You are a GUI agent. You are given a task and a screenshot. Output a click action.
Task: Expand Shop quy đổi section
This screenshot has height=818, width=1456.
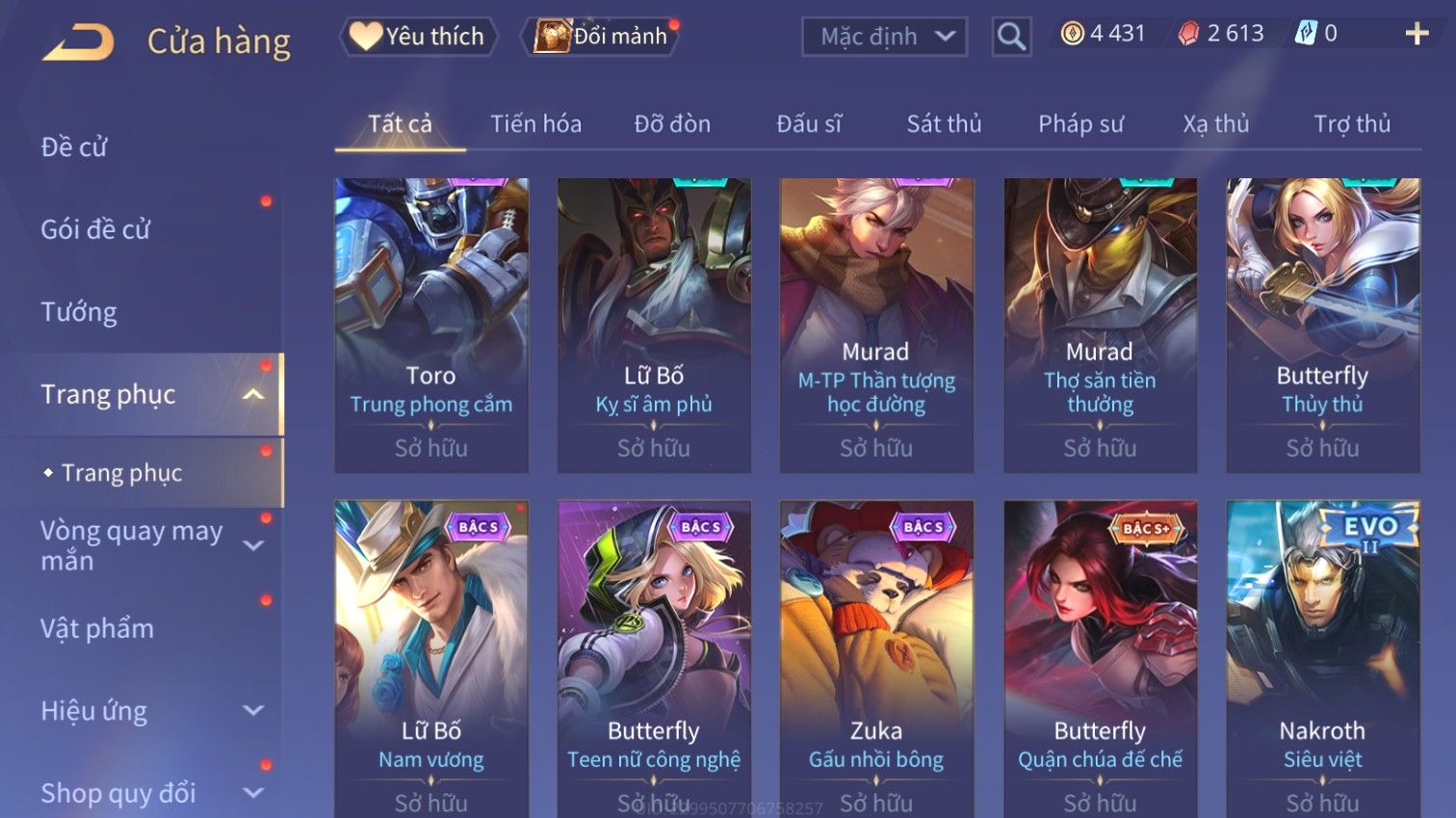(253, 793)
